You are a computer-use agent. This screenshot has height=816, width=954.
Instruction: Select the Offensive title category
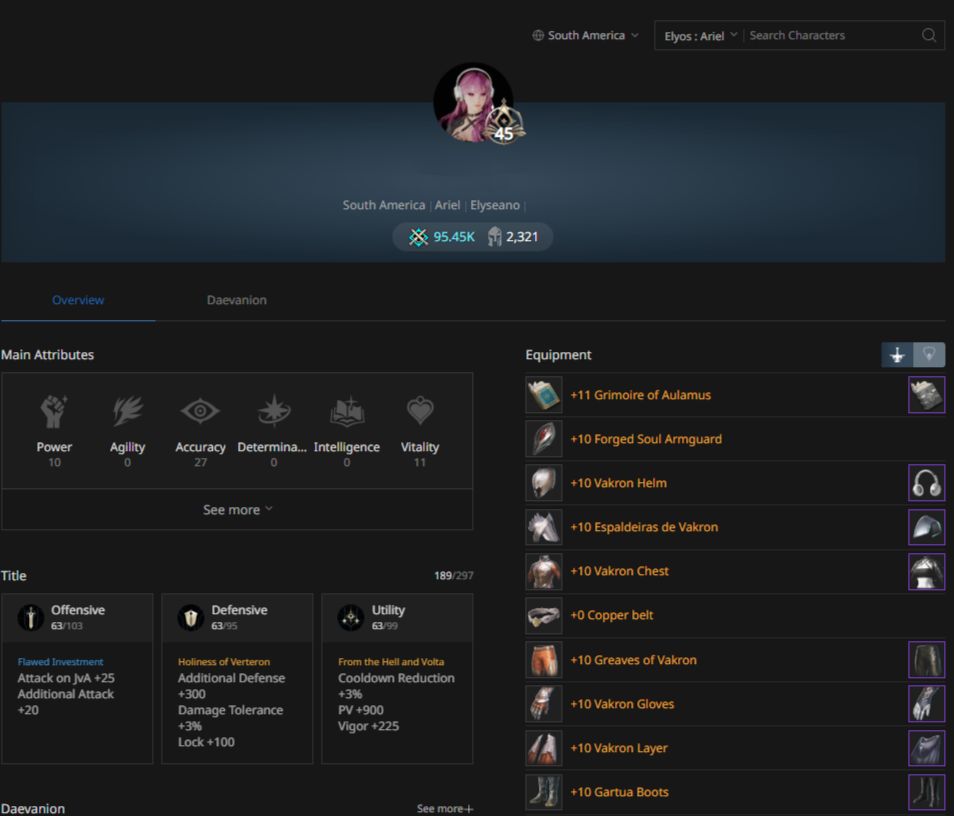click(x=77, y=618)
